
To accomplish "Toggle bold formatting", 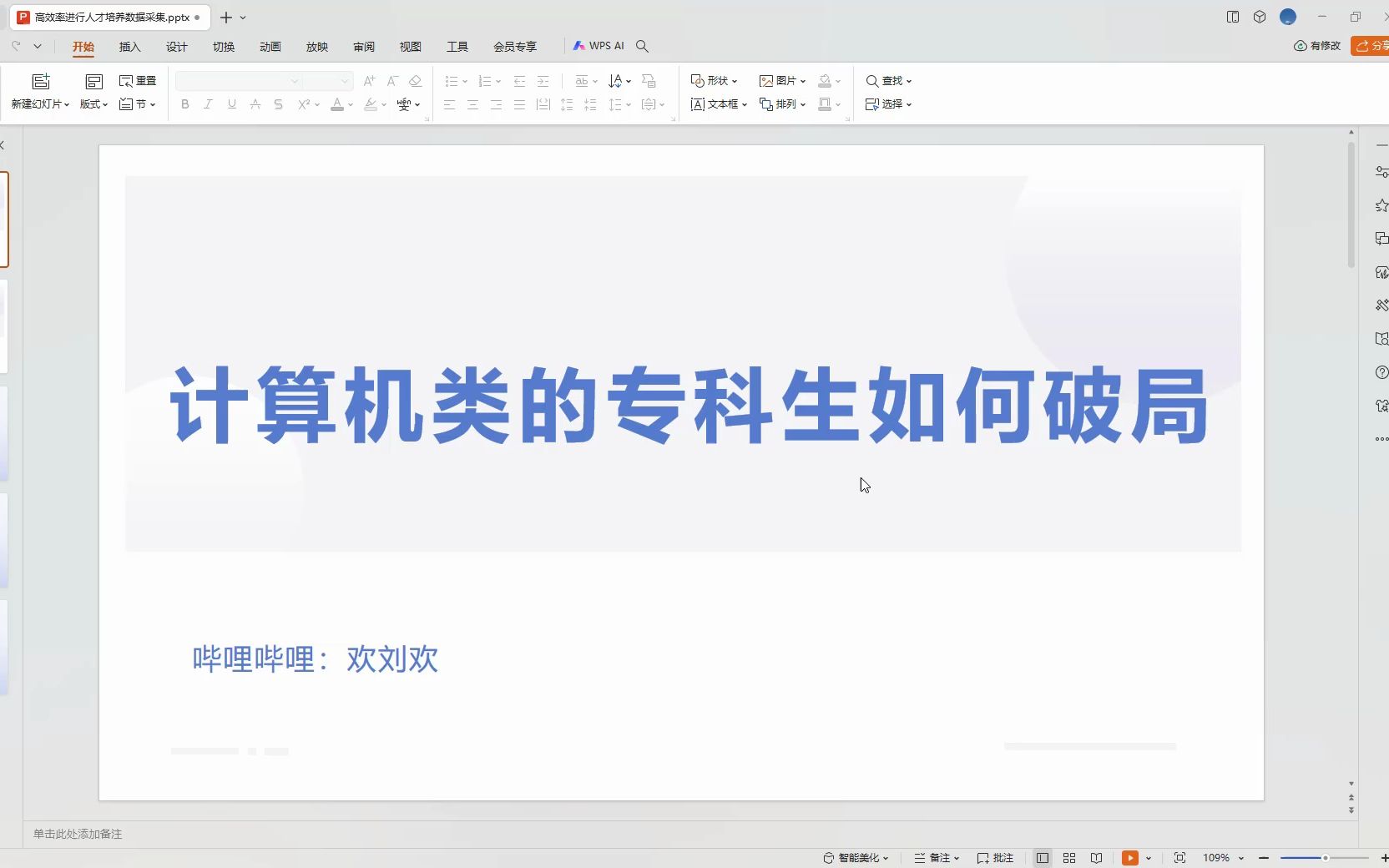I will pos(184,104).
